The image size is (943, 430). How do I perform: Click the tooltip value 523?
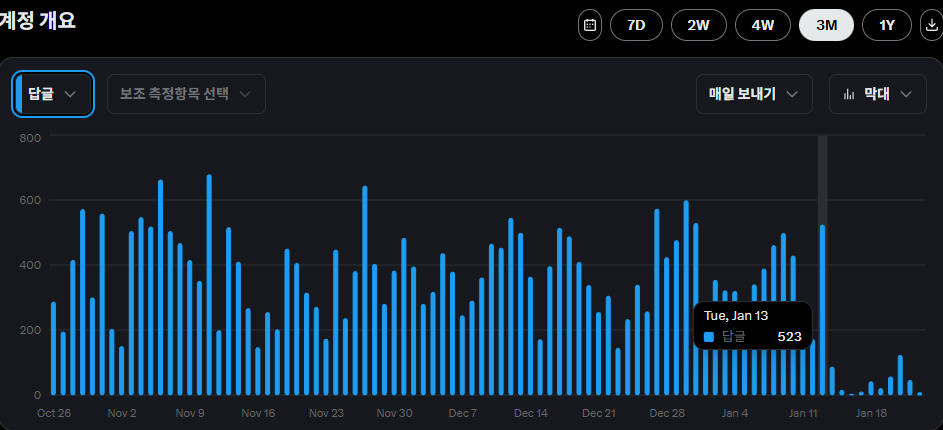click(790, 337)
